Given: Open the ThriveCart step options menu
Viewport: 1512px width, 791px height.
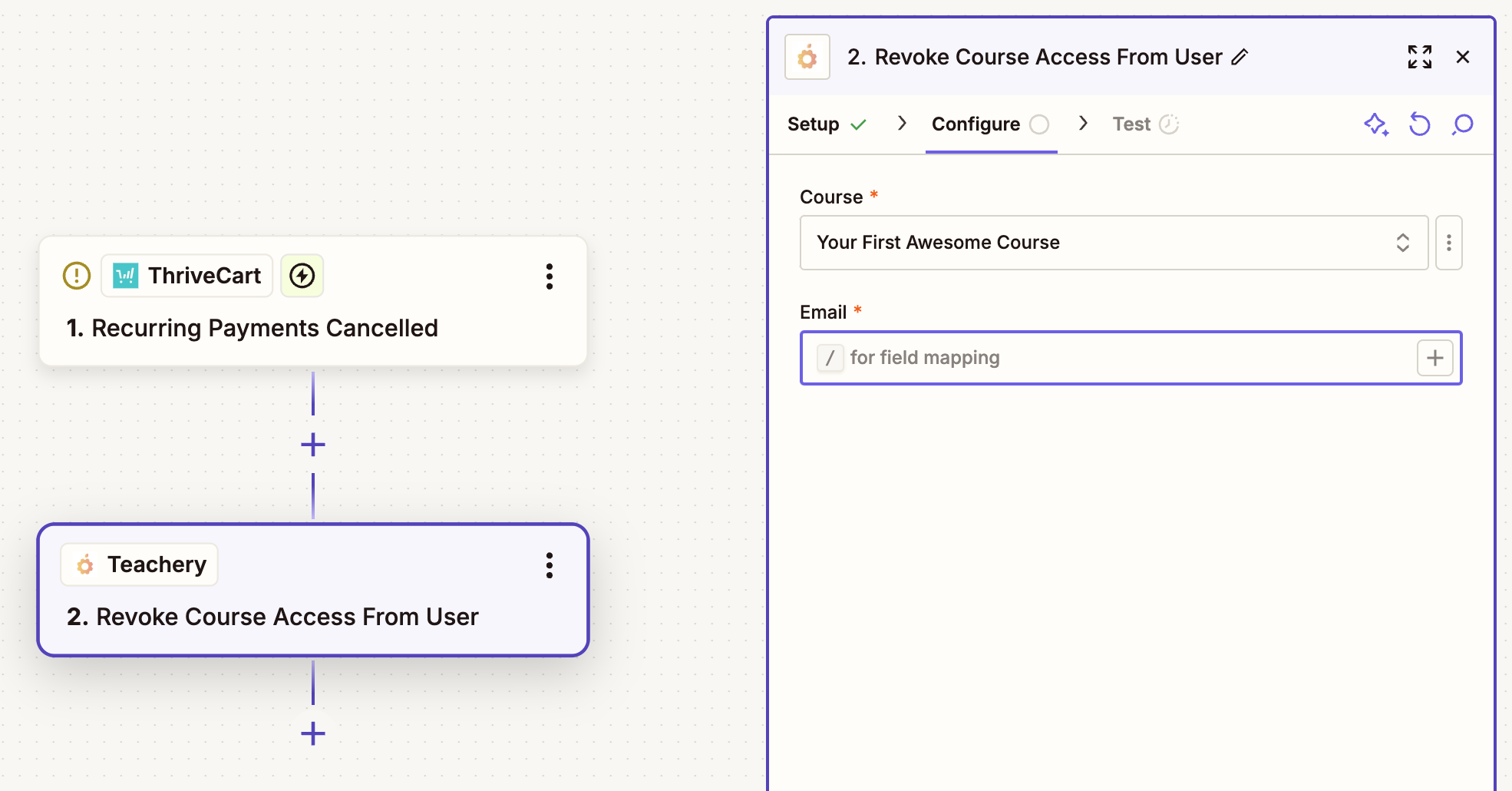Looking at the screenshot, I should [x=550, y=276].
